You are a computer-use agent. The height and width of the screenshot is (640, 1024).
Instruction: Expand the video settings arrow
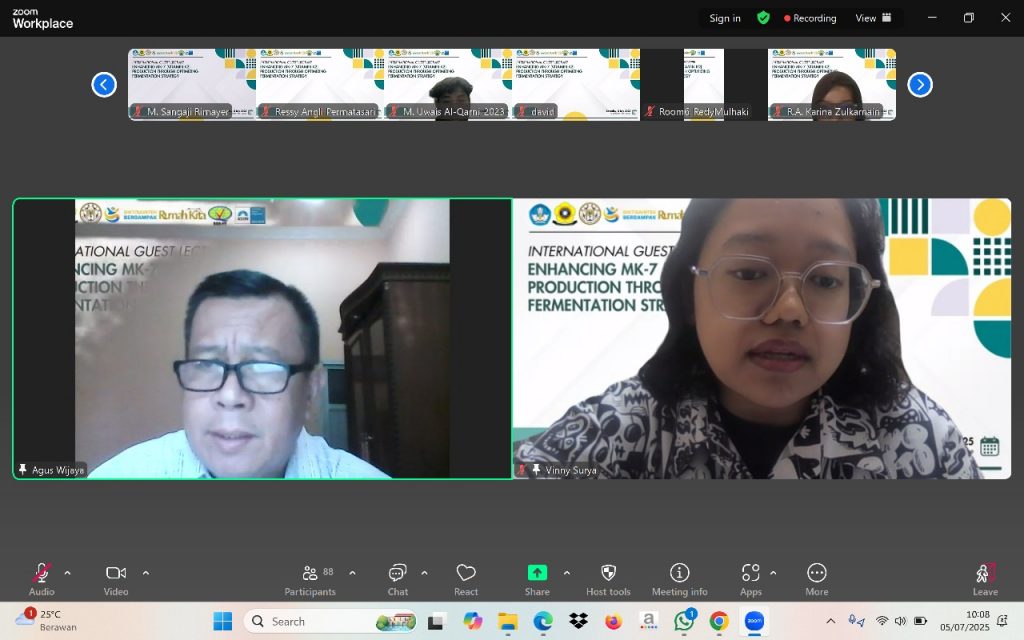[146, 573]
